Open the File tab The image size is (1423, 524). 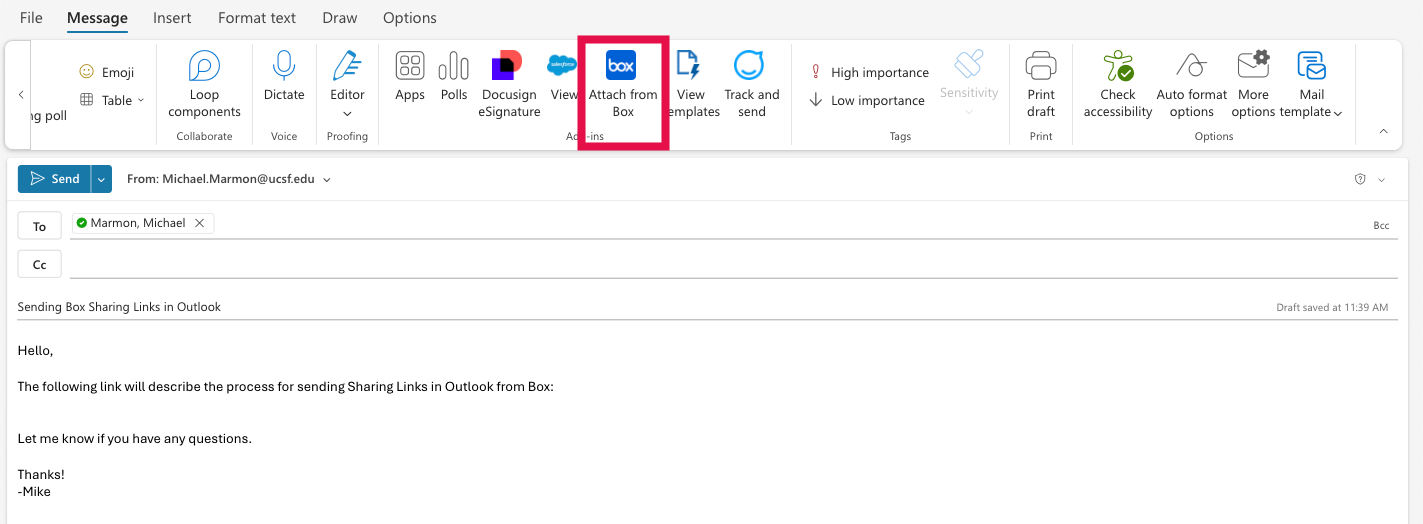[31, 18]
